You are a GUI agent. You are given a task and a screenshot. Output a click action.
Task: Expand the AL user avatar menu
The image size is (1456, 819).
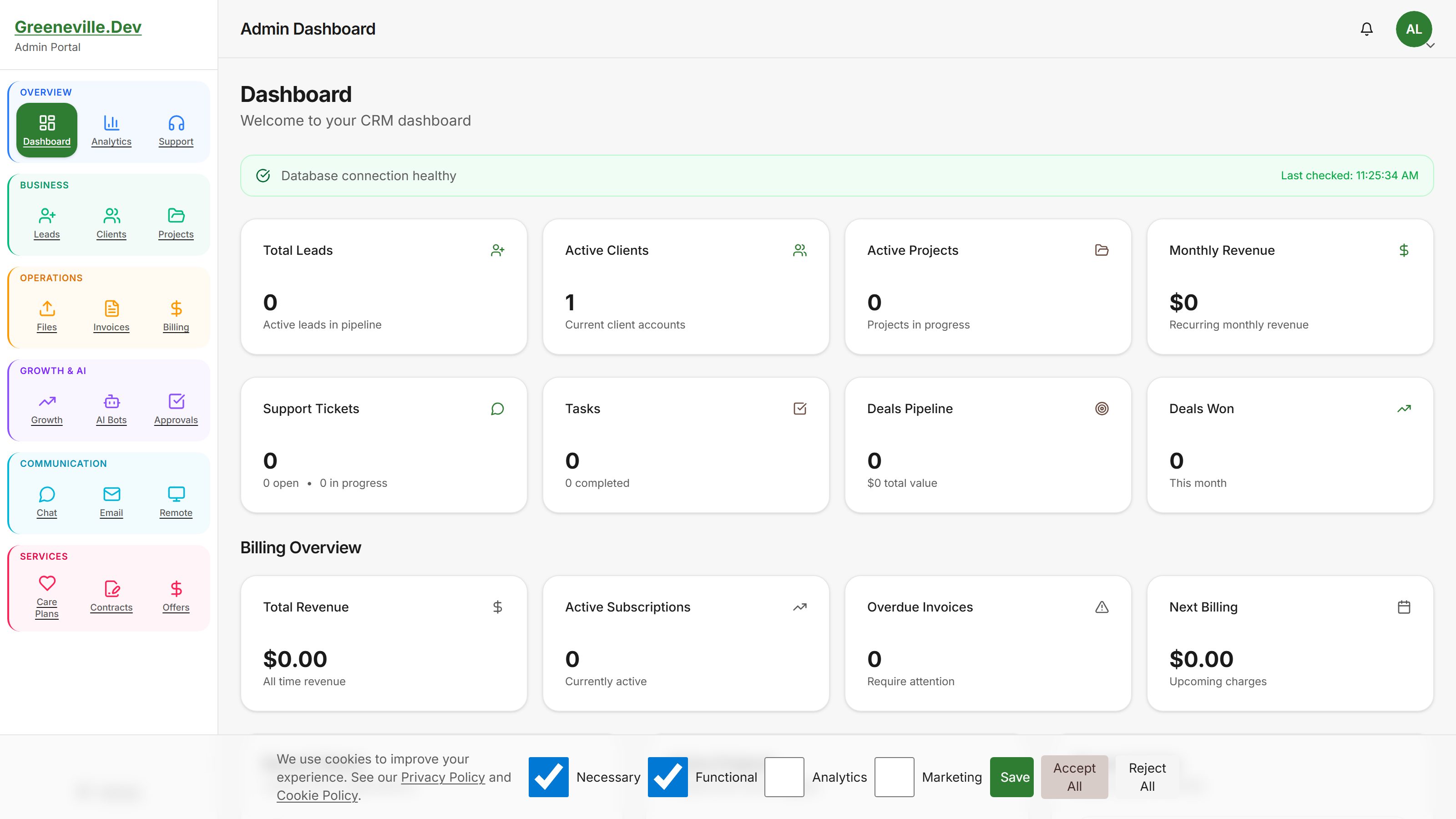1414,29
